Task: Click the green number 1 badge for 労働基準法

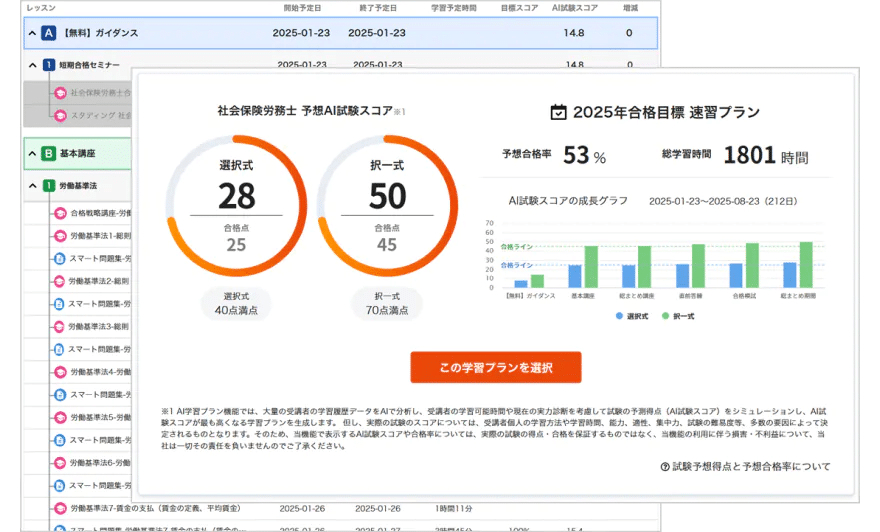Action: (48, 185)
